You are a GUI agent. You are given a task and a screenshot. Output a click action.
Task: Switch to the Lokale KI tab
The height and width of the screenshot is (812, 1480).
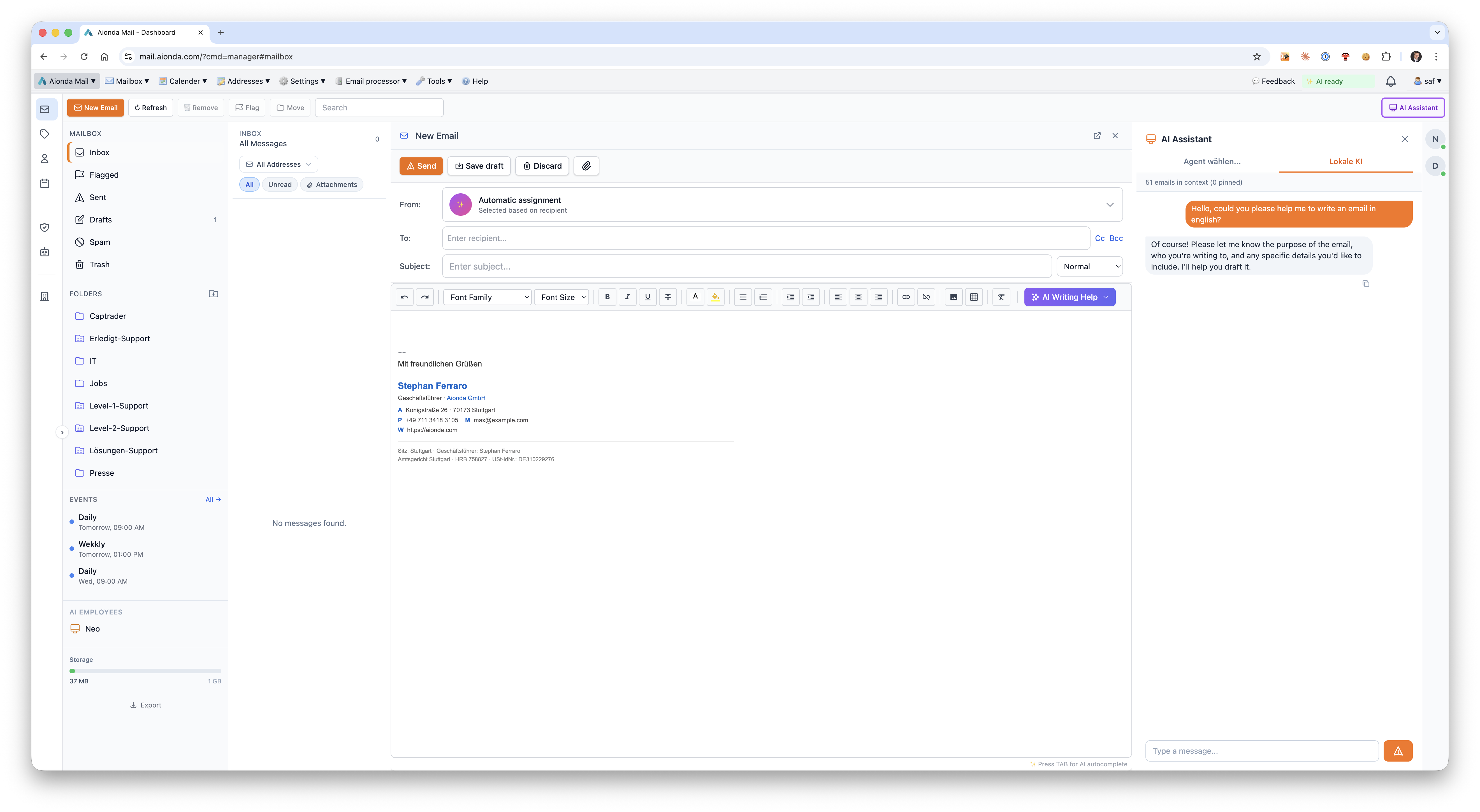click(x=1345, y=161)
